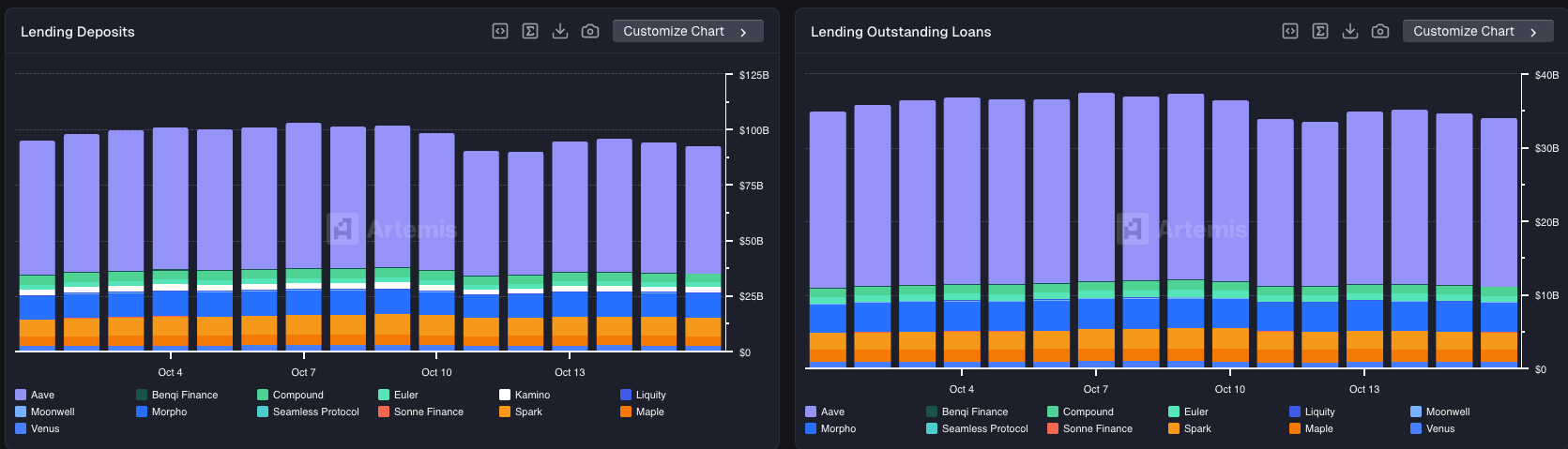Hide Compound series in Lending Deposits legend
Screen dimensions: 1568x449
(x=290, y=395)
